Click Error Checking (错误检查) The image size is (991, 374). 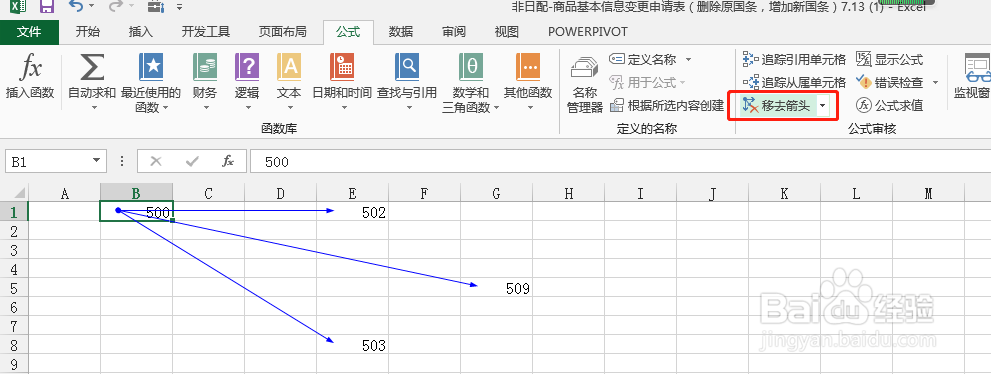tap(890, 83)
